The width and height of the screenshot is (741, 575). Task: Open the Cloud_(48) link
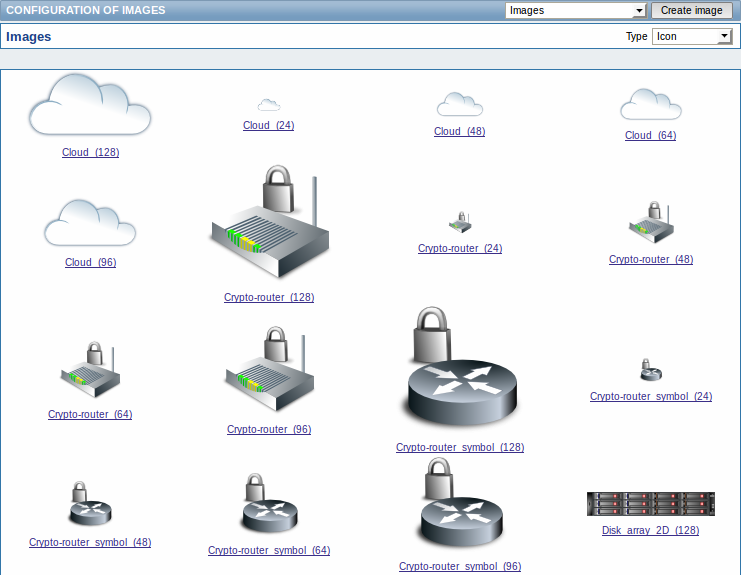(460, 131)
